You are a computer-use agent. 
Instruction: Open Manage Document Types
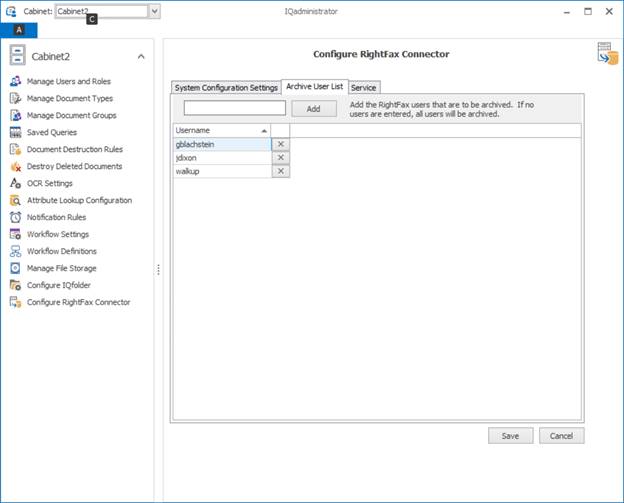click(70, 98)
